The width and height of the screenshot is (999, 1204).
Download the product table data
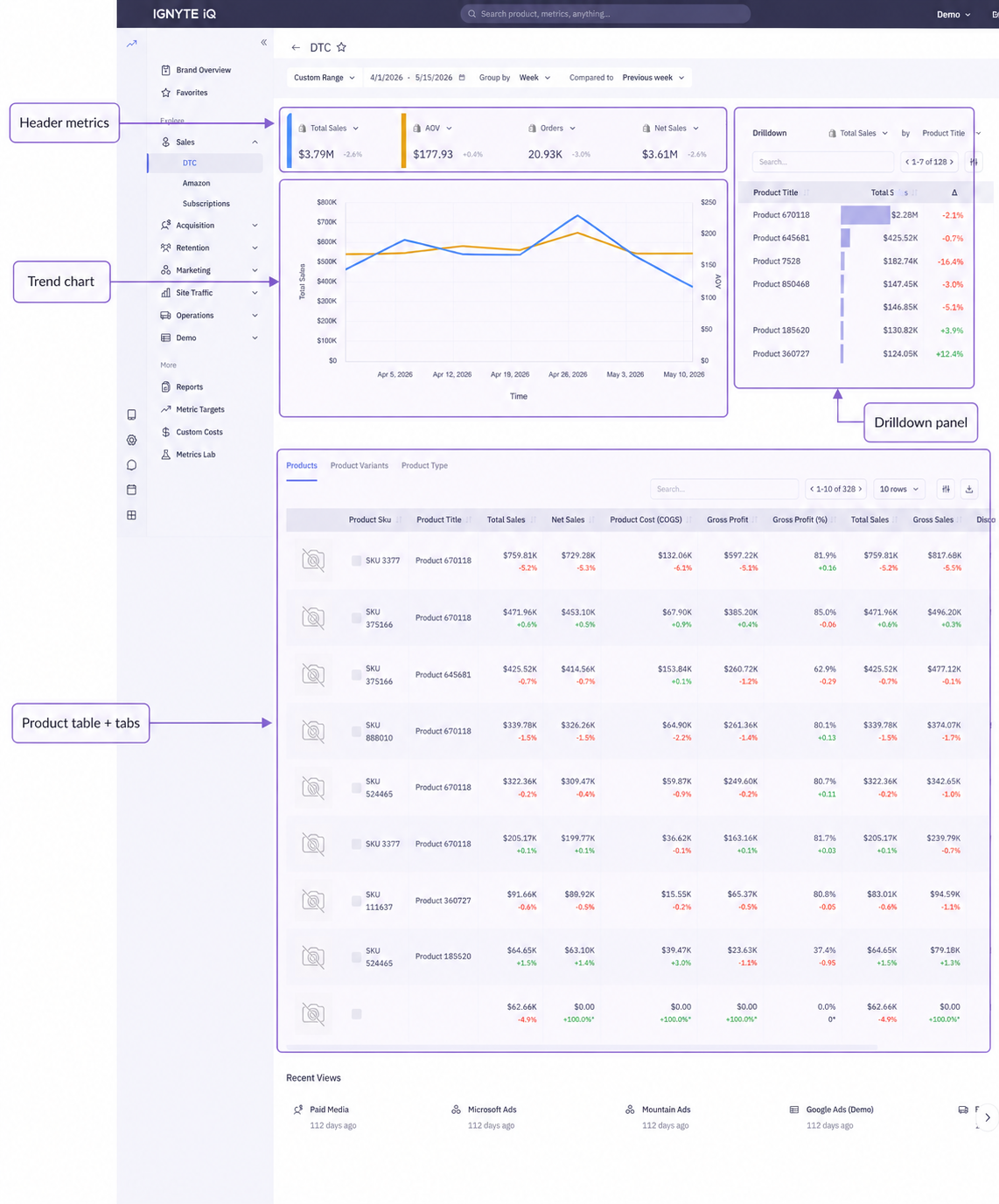[969, 489]
